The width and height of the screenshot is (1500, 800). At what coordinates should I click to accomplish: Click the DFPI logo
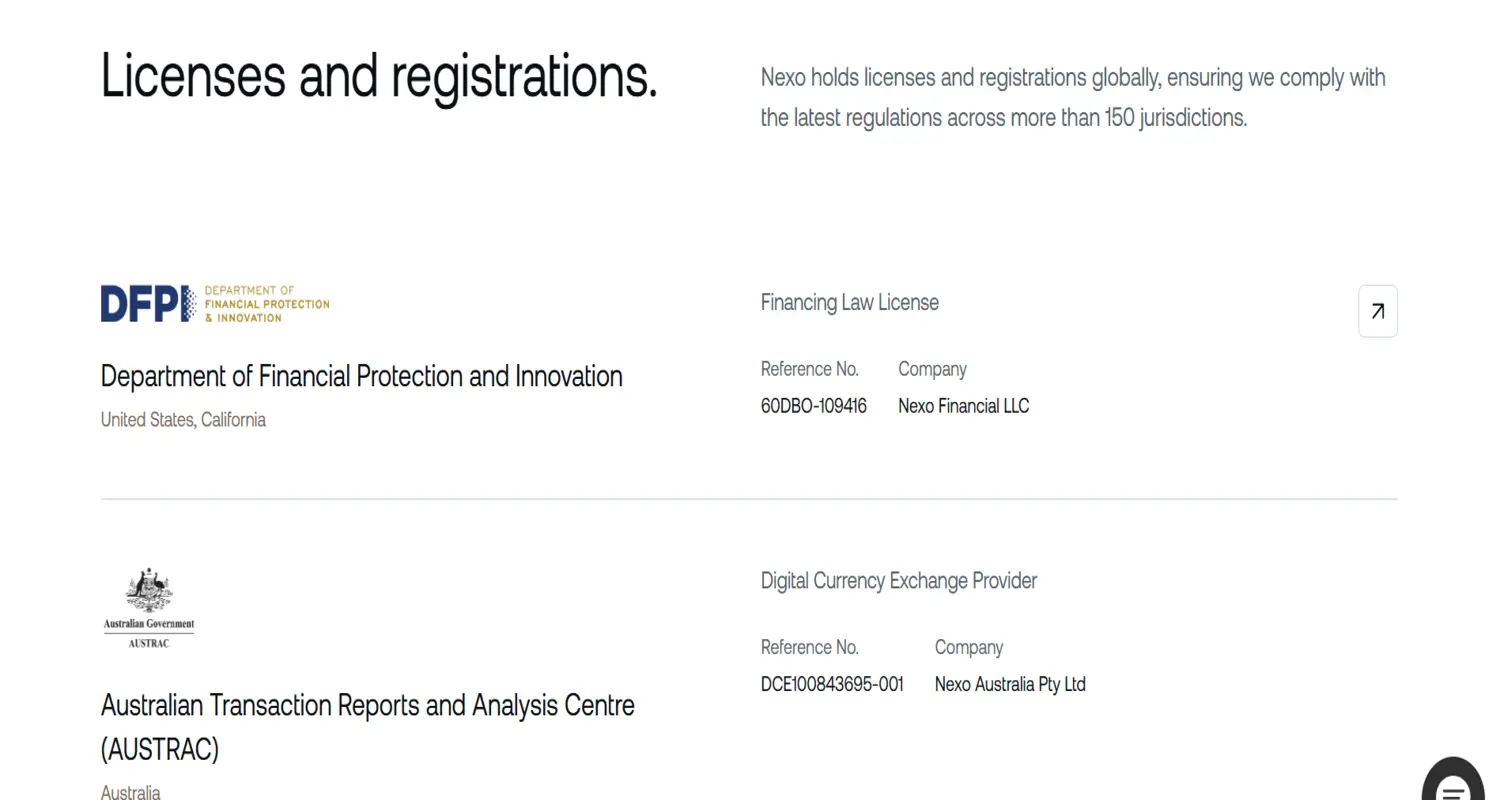(215, 304)
